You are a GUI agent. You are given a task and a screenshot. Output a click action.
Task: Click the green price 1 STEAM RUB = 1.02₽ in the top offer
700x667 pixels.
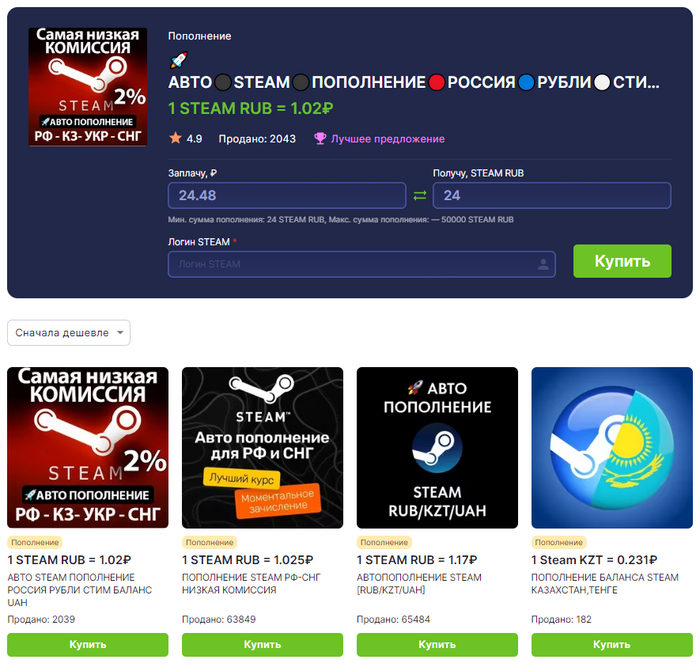click(x=250, y=108)
